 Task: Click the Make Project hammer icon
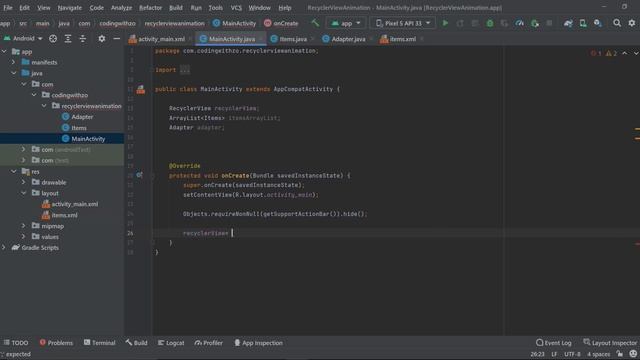[x=315, y=23]
